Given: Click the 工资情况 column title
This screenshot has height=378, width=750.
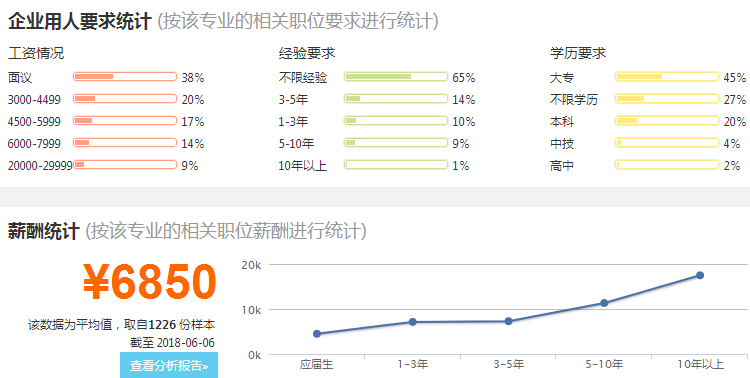Looking at the screenshot, I should [36, 53].
